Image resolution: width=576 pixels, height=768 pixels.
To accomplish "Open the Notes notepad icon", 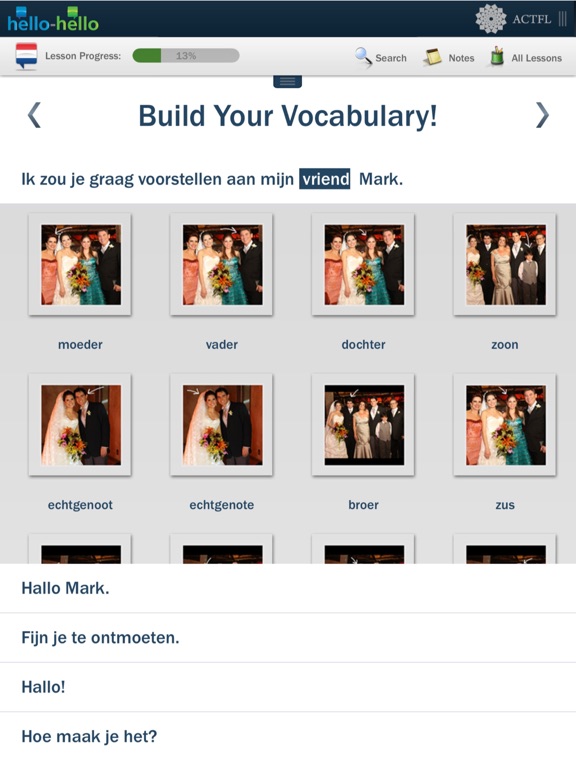I will (x=432, y=57).
